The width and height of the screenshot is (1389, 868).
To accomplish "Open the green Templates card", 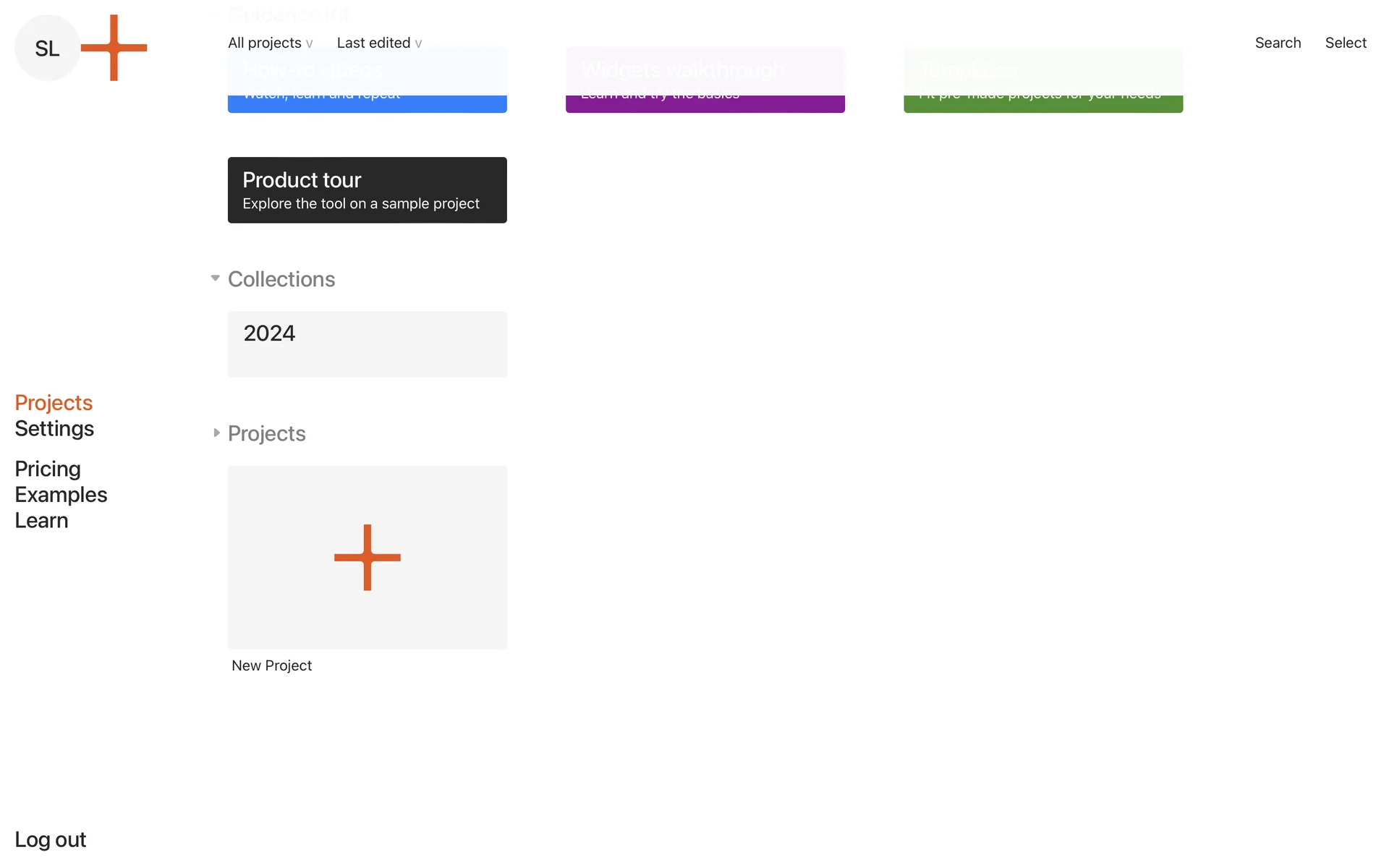I will tap(1042, 103).
